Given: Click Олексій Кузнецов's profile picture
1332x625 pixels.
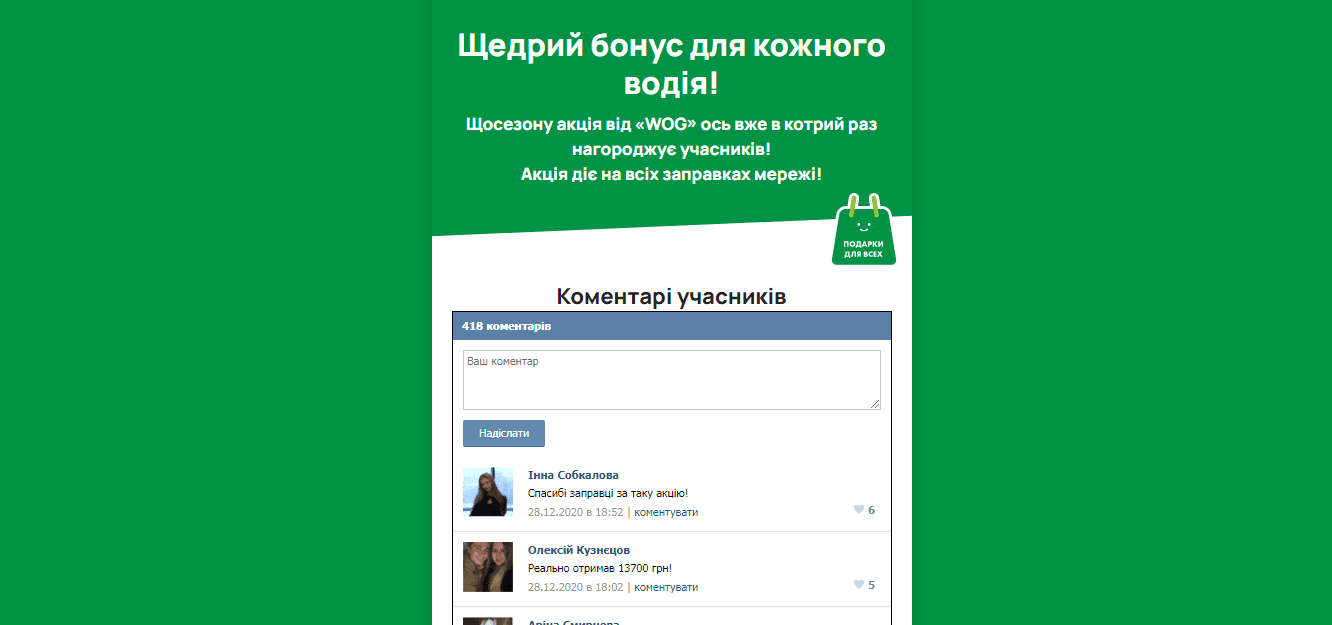Looking at the screenshot, I should (488, 567).
